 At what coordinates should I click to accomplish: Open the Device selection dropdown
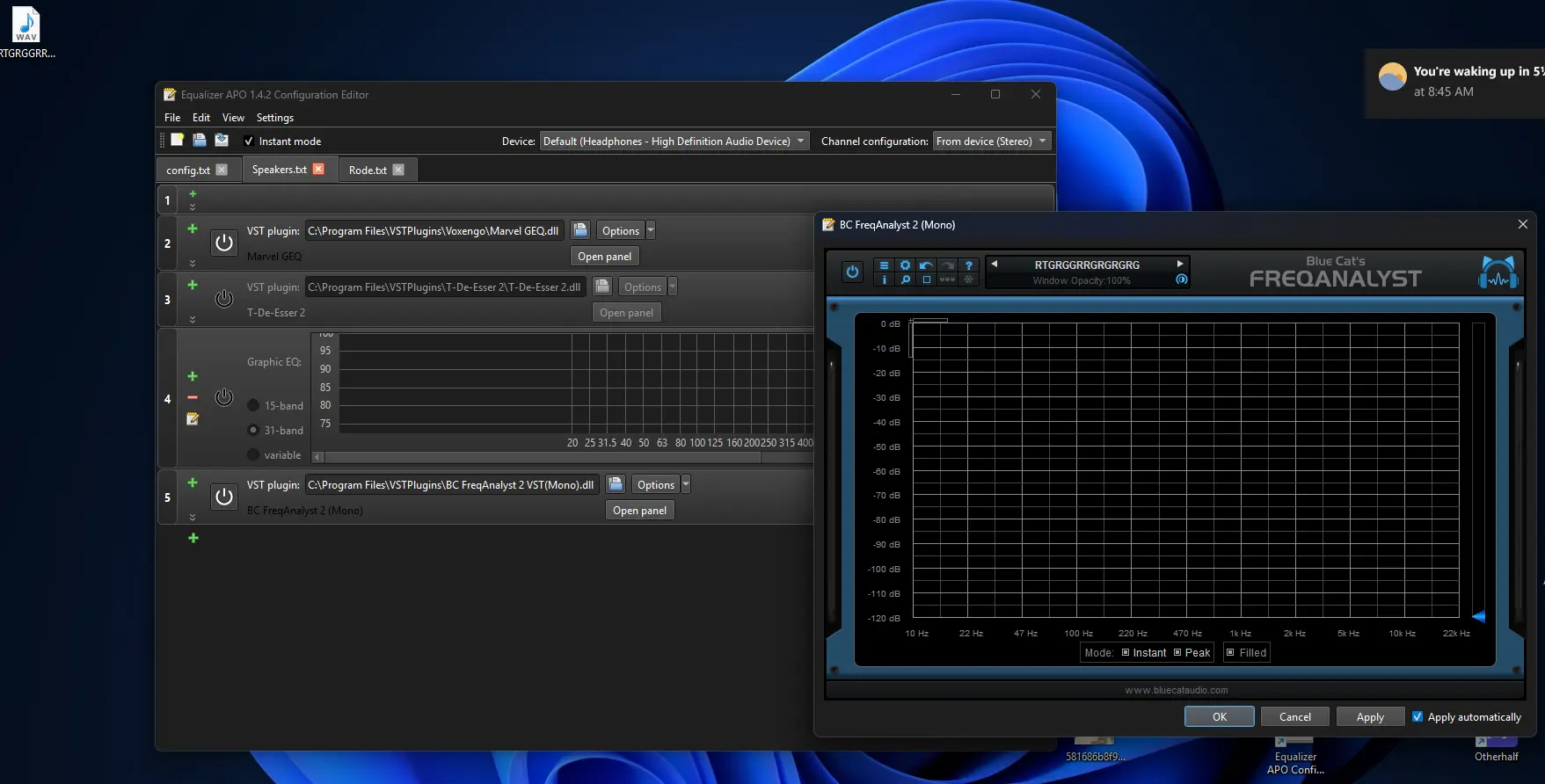[674, 141]
